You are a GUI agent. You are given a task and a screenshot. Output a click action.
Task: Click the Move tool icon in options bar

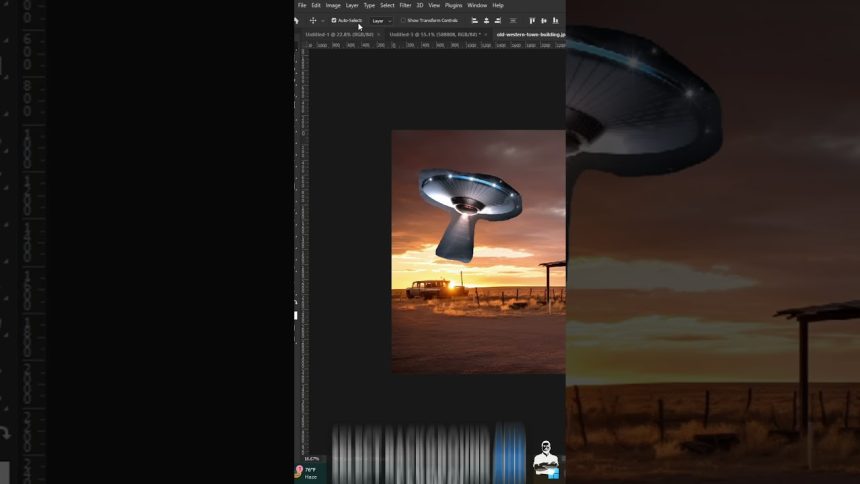[313, 20]
